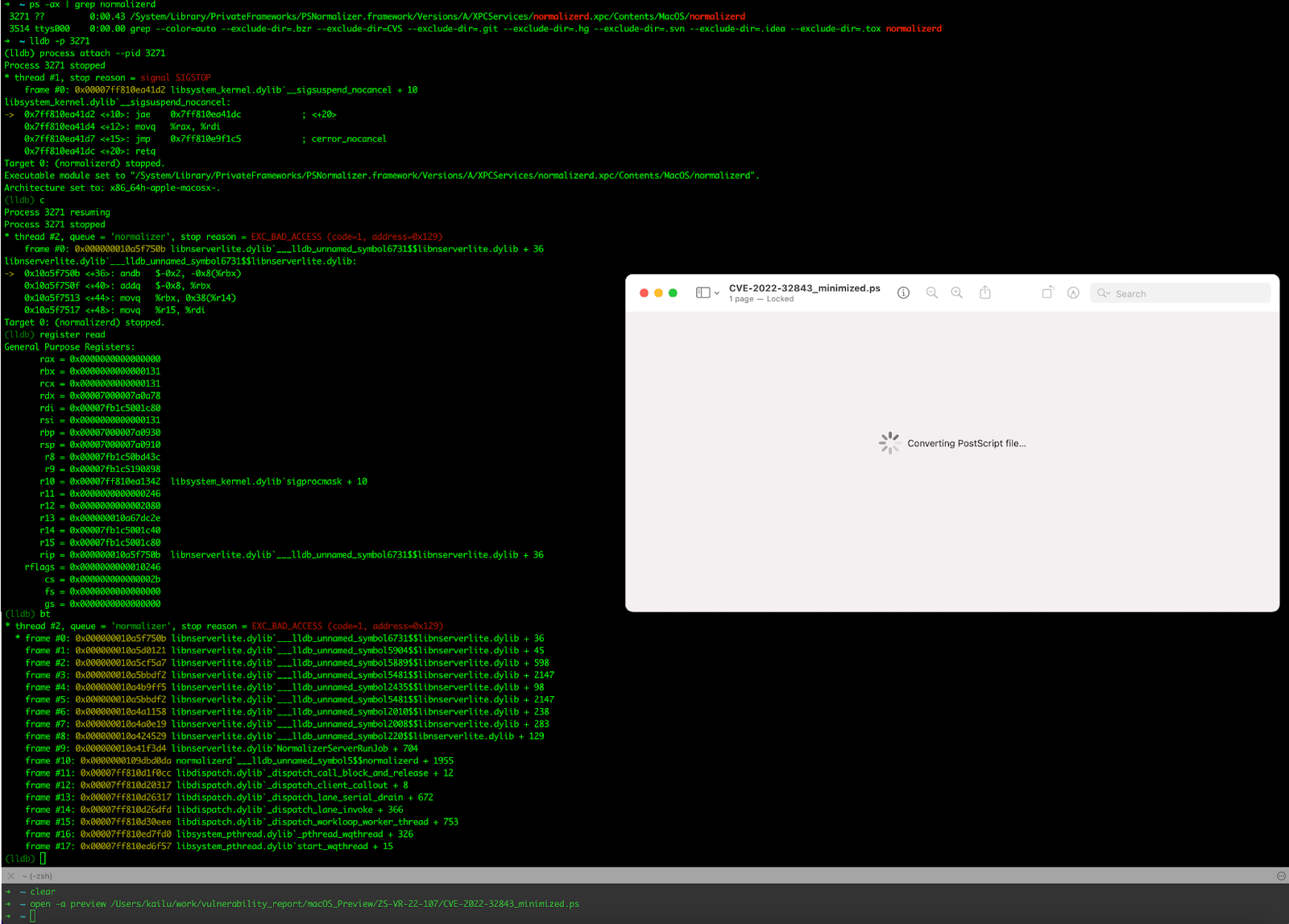
Task: Open the Inspector in Preview
Action: coord(903,292)
